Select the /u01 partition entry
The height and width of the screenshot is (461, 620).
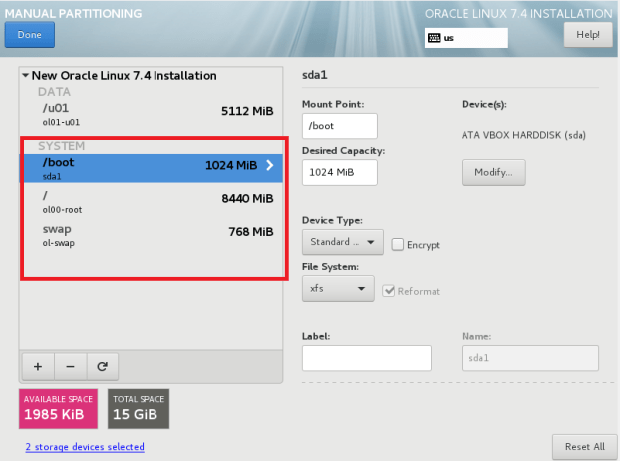[150, 113]
